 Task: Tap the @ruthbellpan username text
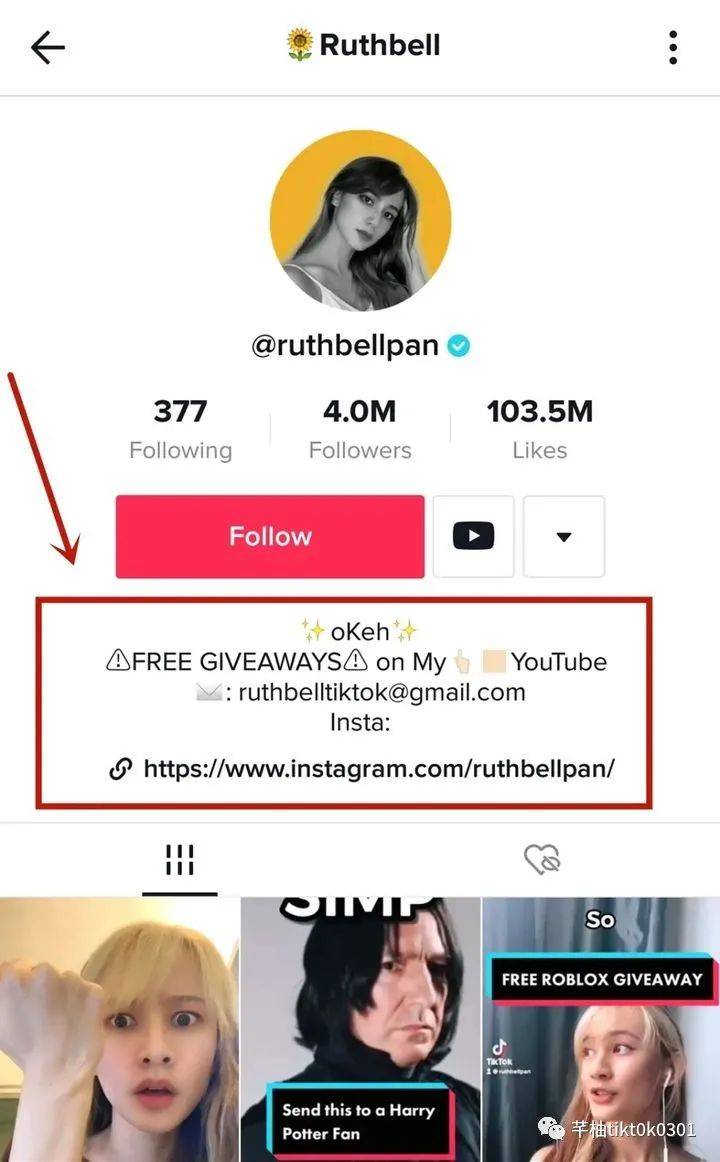(x=345, y=346)
